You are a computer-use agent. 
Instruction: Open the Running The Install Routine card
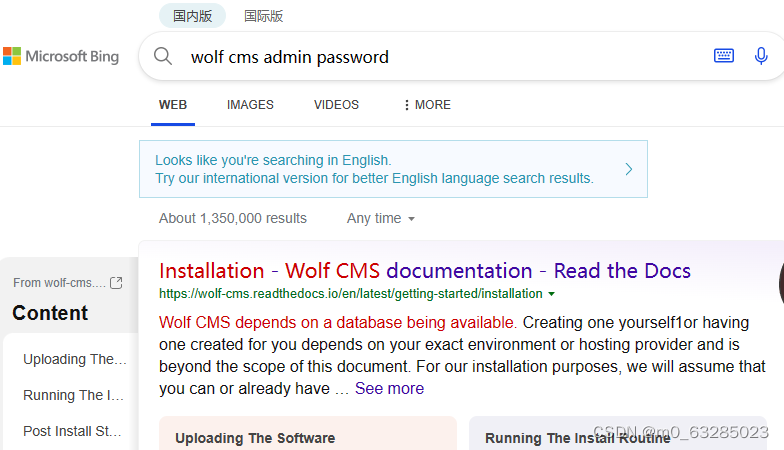coord(618,434)
